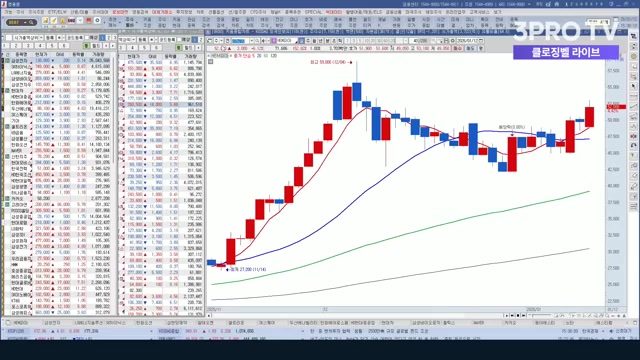The height and width of the screenshot is (360, 640).
Task: Open the CFD주식 menu
Action: [x=258, y=12]
